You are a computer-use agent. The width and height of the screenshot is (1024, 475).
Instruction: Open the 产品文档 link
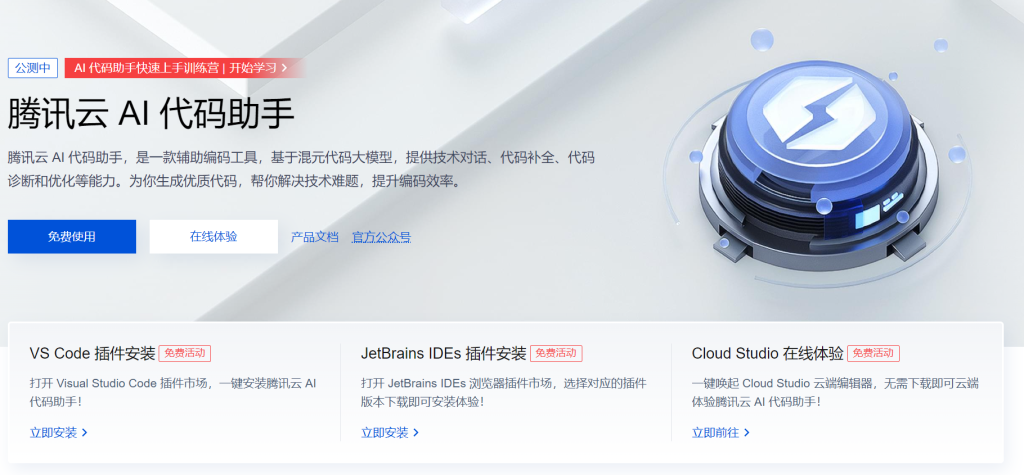pyautogui.click(x=315, y=237)
